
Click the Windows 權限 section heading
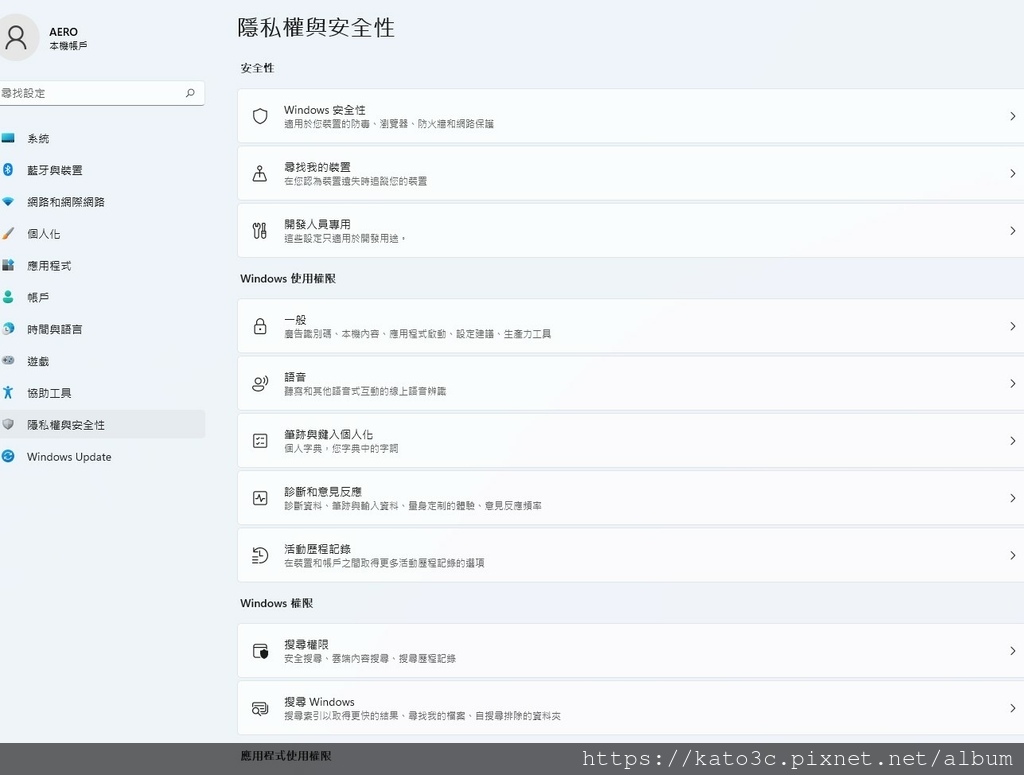[x=277, y=603]
